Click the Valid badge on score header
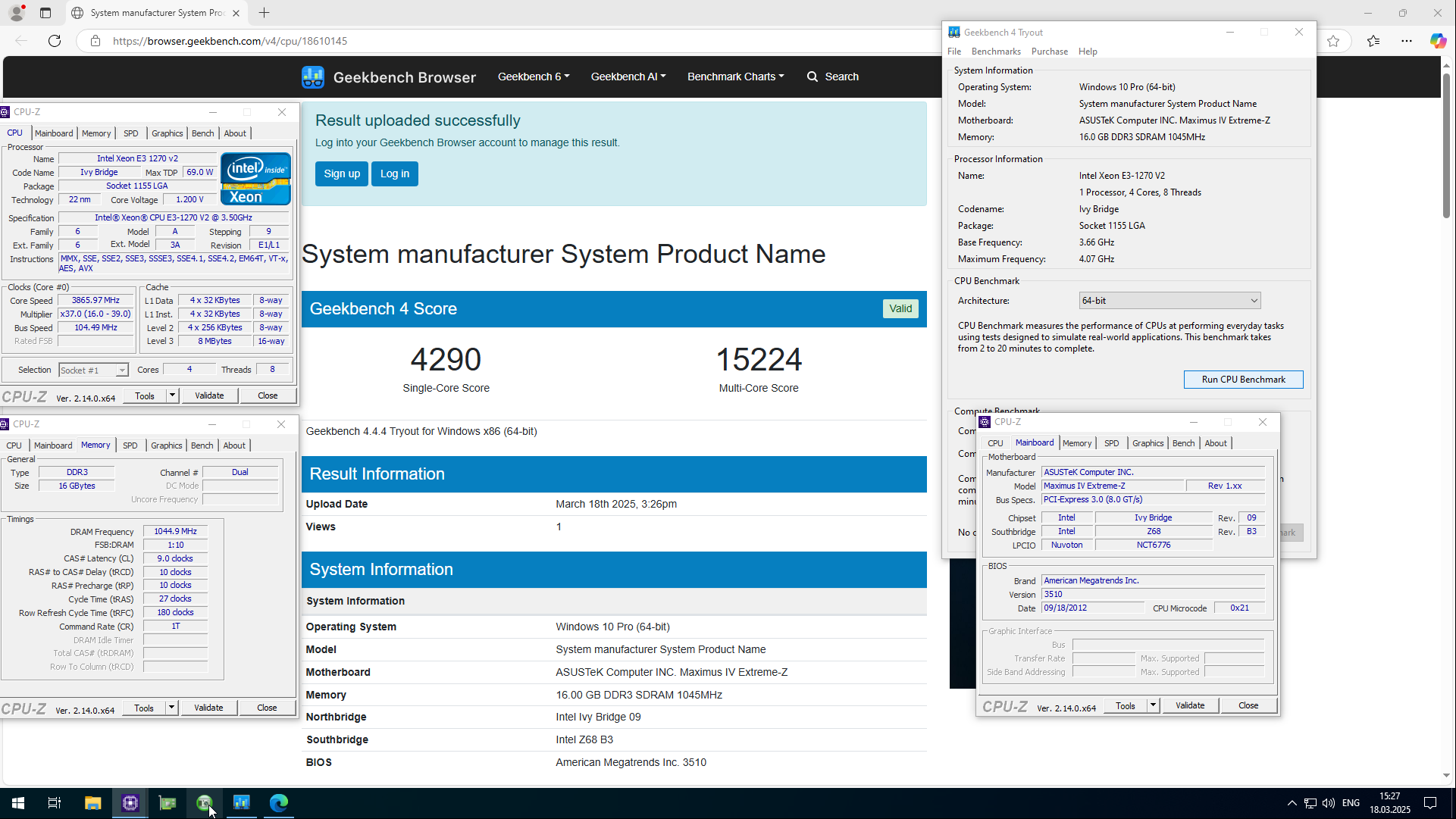The height and width of the screenshot is (819, 1456). (x=900, y=308)
